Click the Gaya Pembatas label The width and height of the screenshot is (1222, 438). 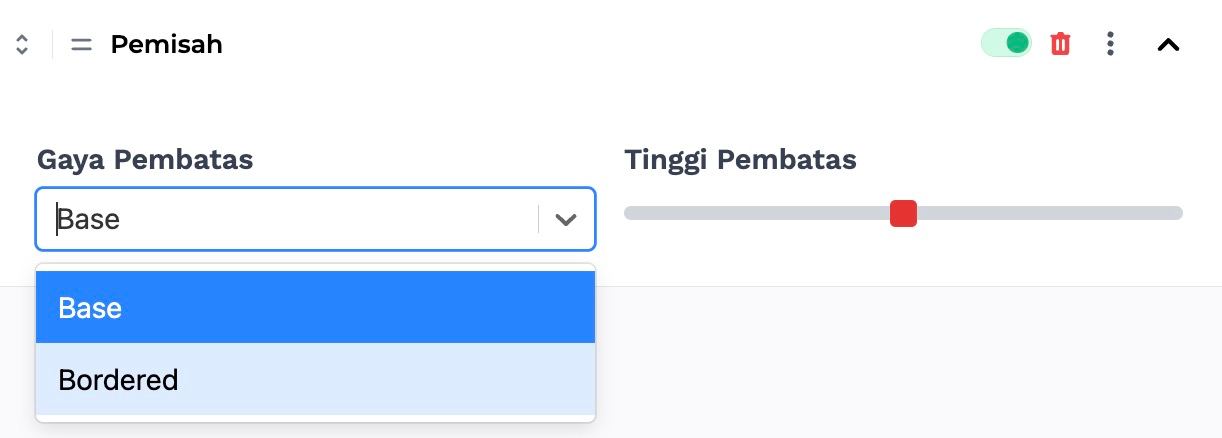(145, 159)
